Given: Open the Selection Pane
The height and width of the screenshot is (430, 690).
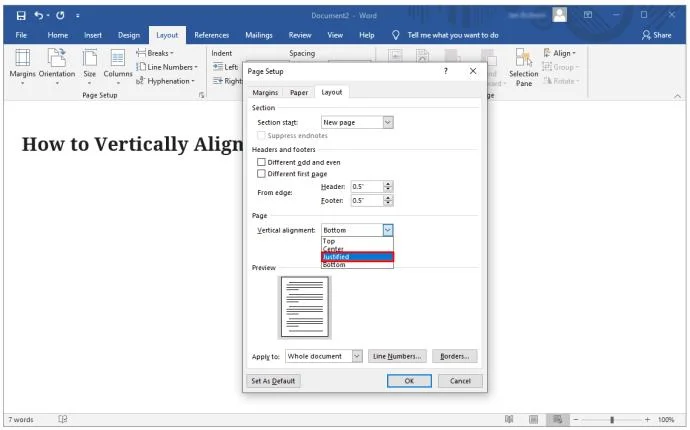Looking at the screenshot, I should tap(524, 67).
